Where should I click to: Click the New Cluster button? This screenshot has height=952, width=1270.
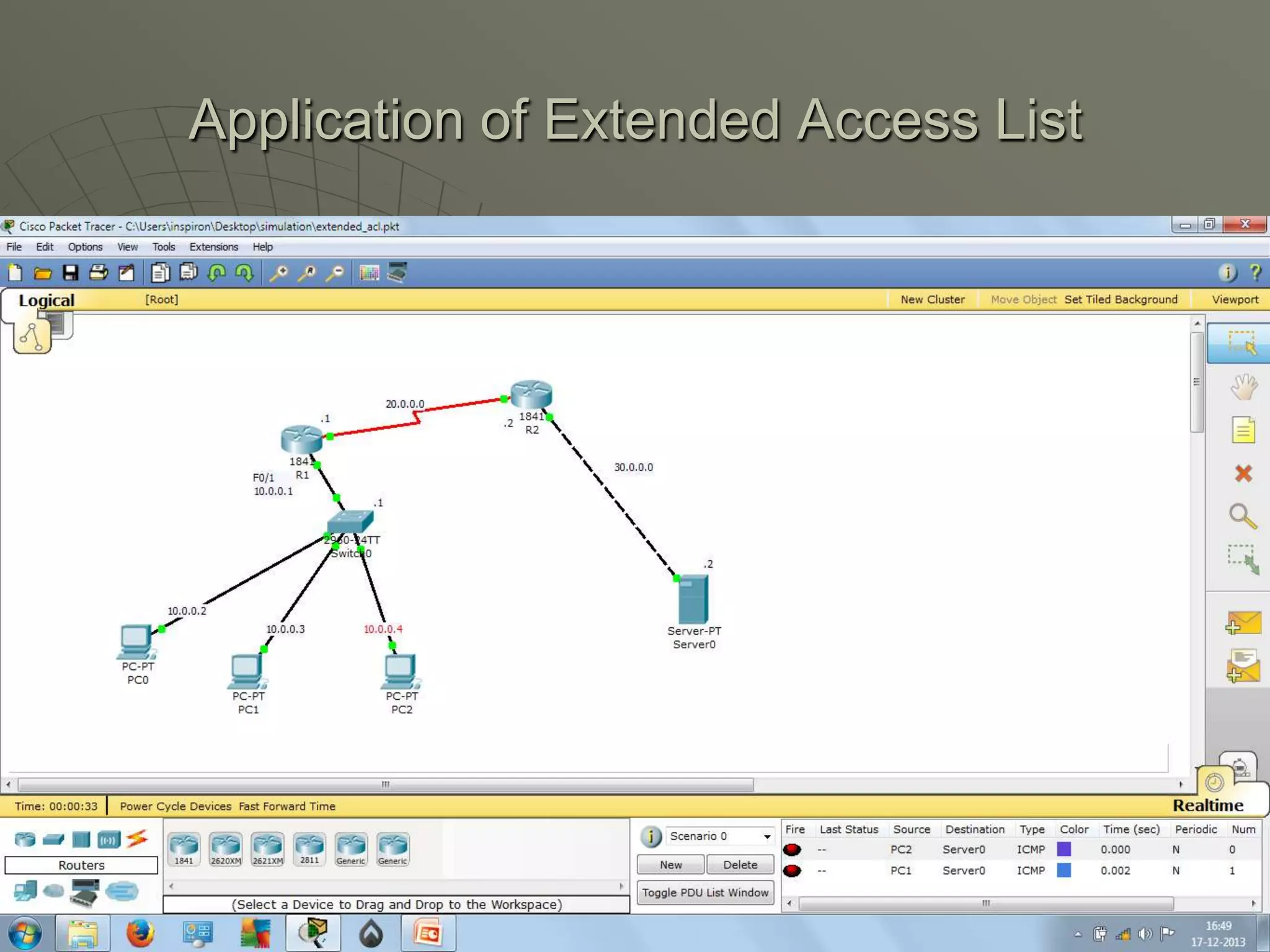click(932, 299)
